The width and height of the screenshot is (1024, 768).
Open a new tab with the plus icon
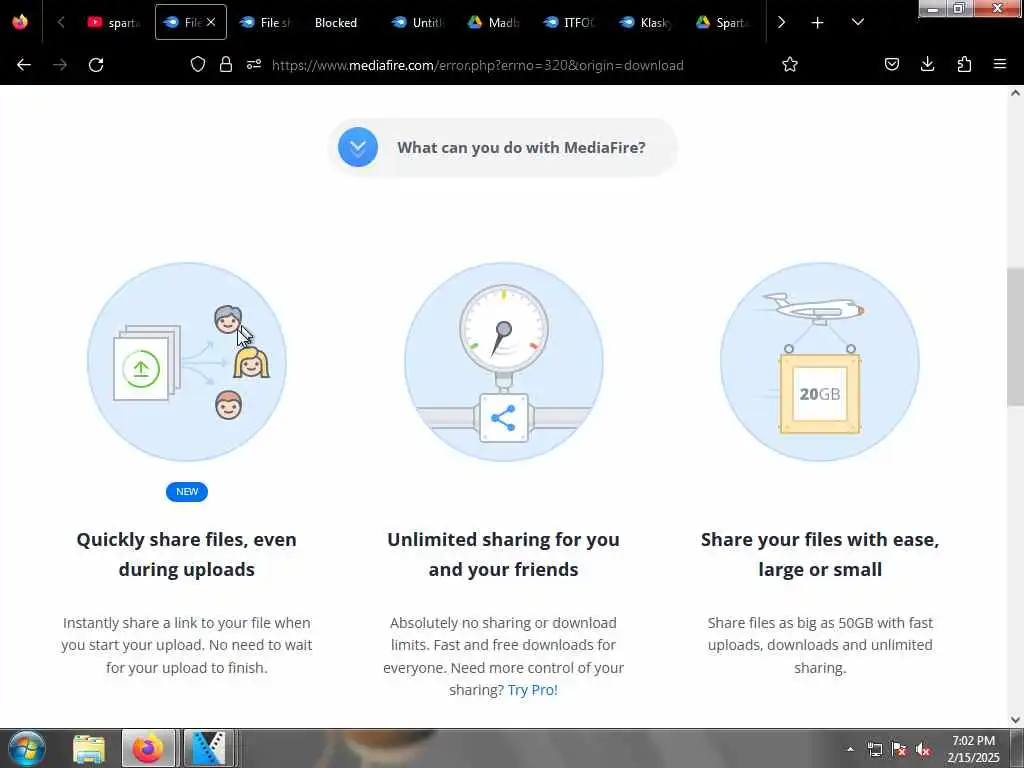point(817,22)
